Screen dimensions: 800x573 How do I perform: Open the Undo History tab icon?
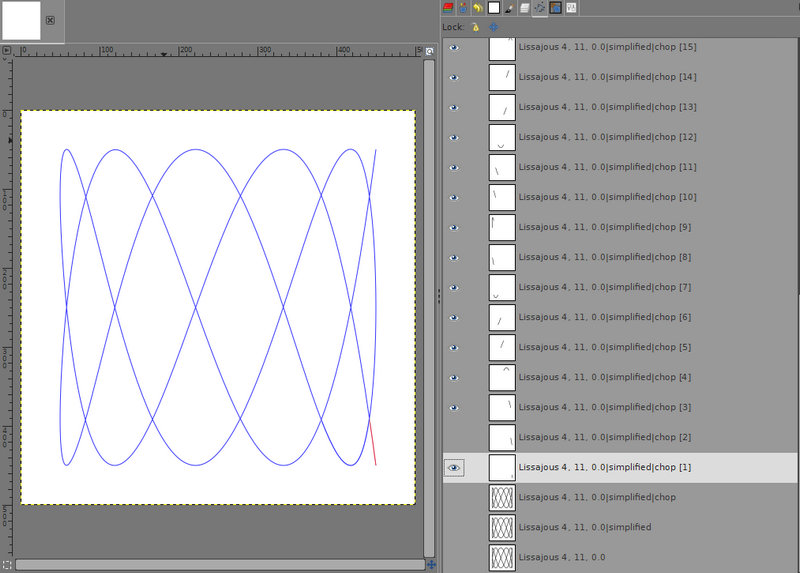click(x=478, y=7)
